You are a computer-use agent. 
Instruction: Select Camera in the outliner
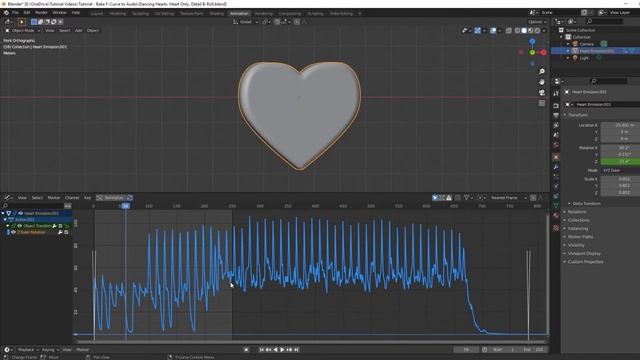coord(586,44)
